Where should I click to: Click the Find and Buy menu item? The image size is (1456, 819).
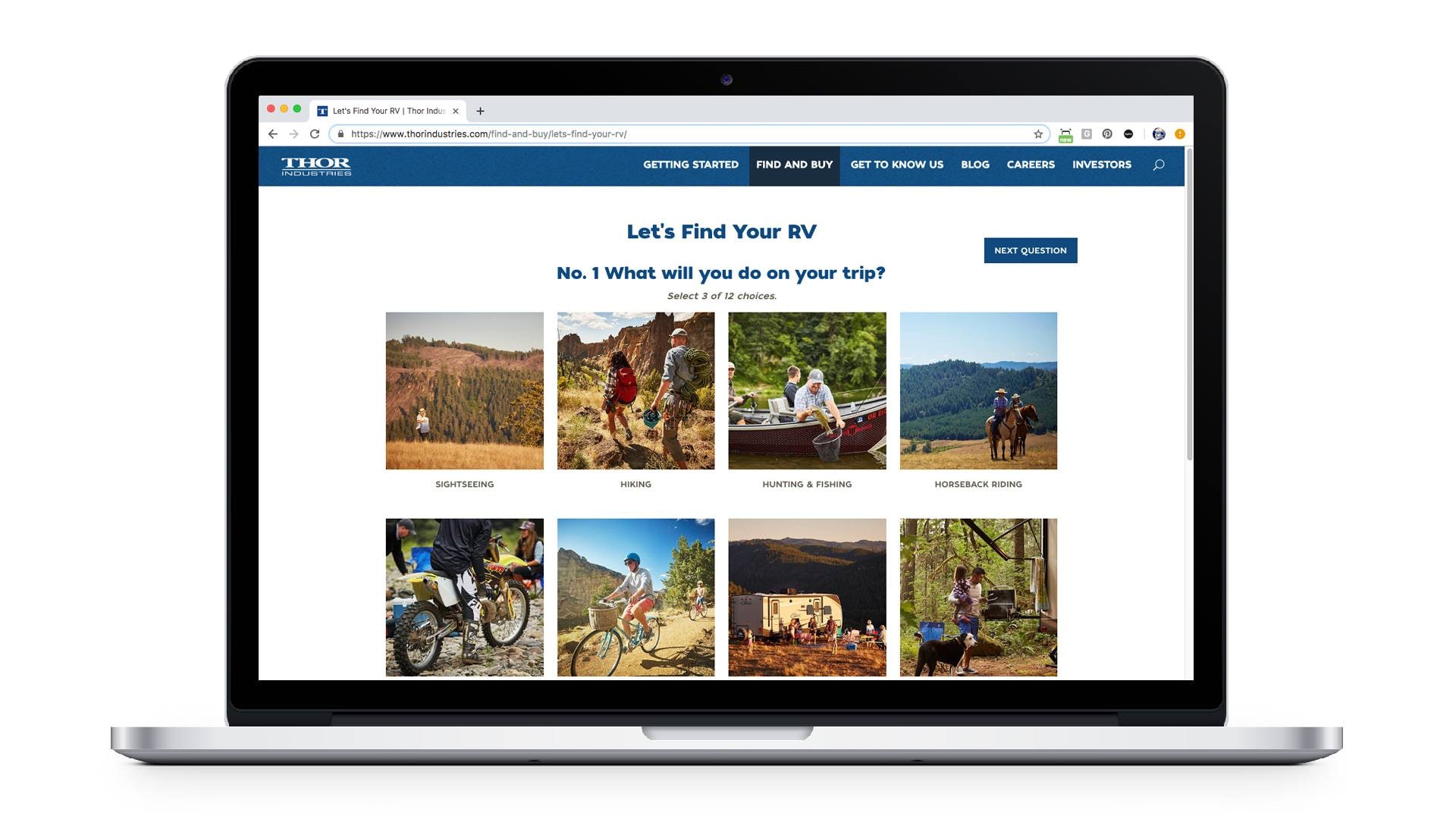[x=794, y=165]
